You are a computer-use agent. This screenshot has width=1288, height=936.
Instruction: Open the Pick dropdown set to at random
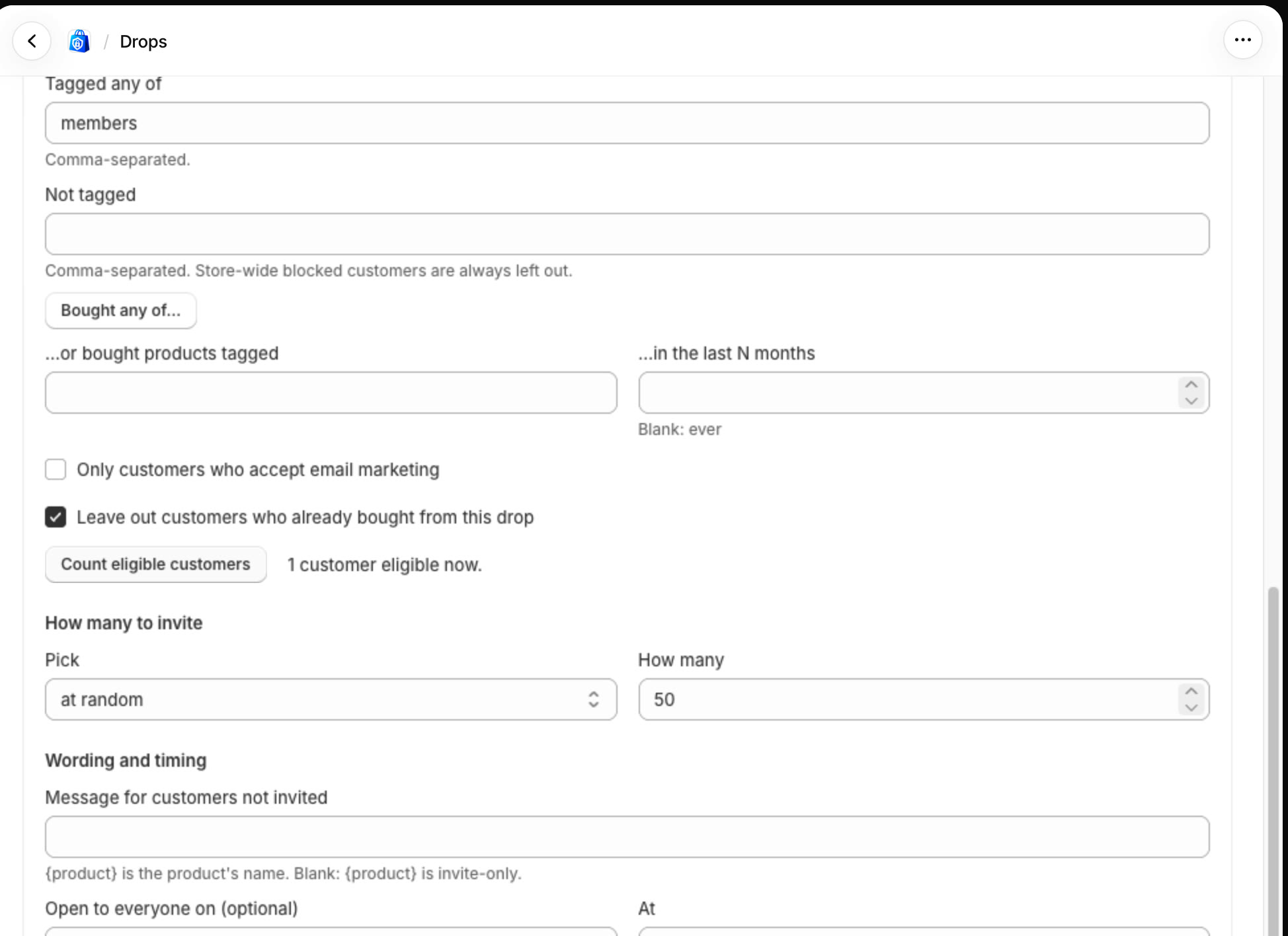point(331,699)
